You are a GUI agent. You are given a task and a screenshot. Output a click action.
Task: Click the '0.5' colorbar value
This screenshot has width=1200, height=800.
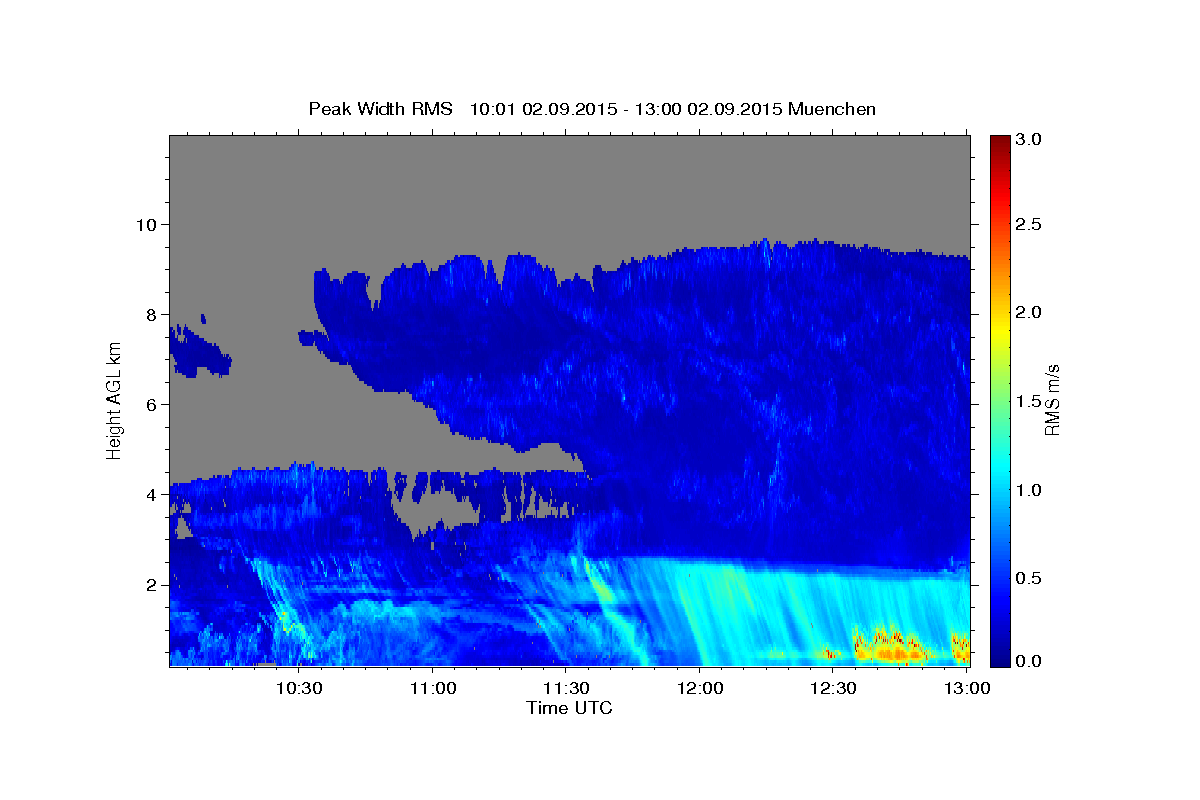click(1029, 578)
